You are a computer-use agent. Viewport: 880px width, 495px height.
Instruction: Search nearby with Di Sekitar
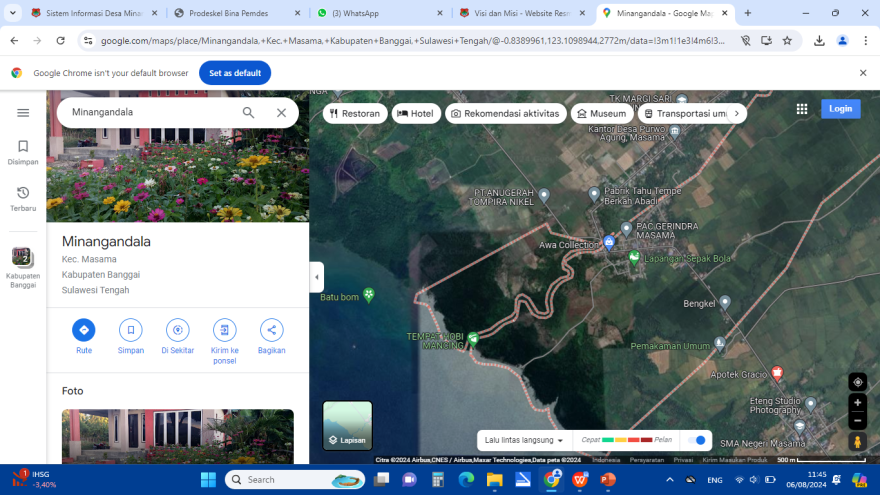click(x=177, y=336)
